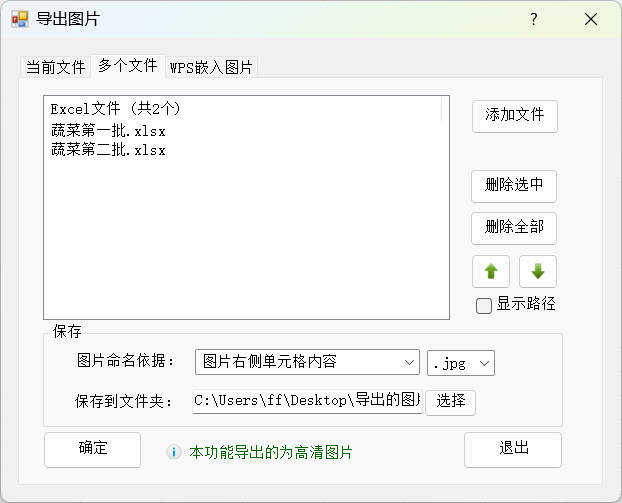This screenshot has width=622, height=503.
Task: Confirm with the 确定 button
Action: (x=93, y=448)
